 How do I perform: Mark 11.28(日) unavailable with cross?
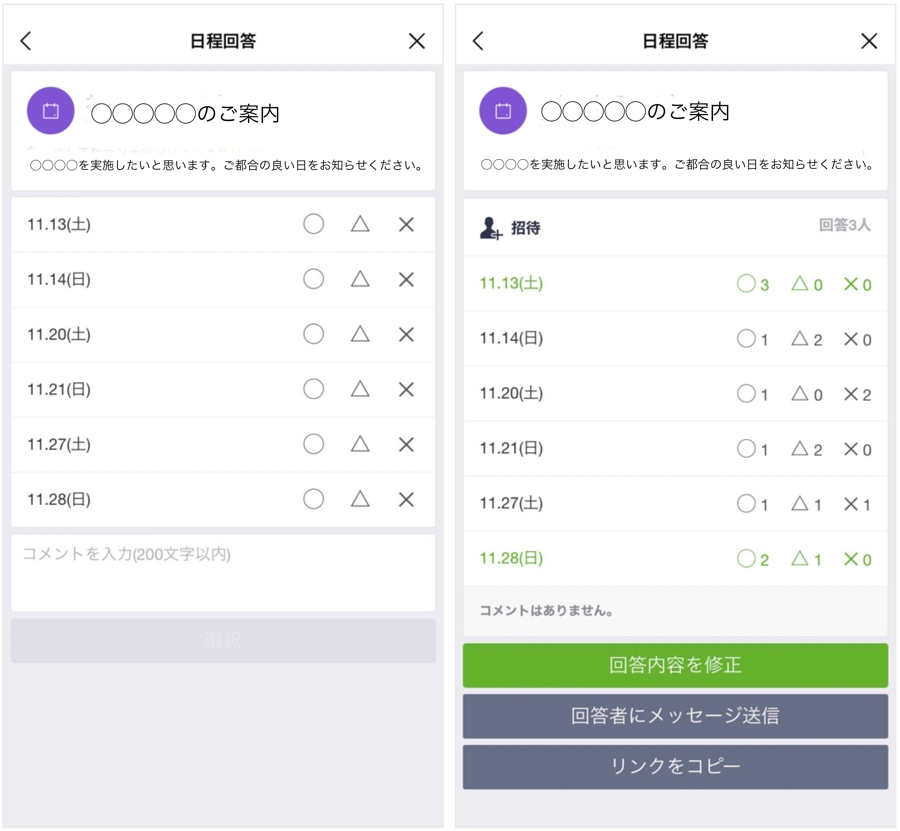[x=406, y=499]
